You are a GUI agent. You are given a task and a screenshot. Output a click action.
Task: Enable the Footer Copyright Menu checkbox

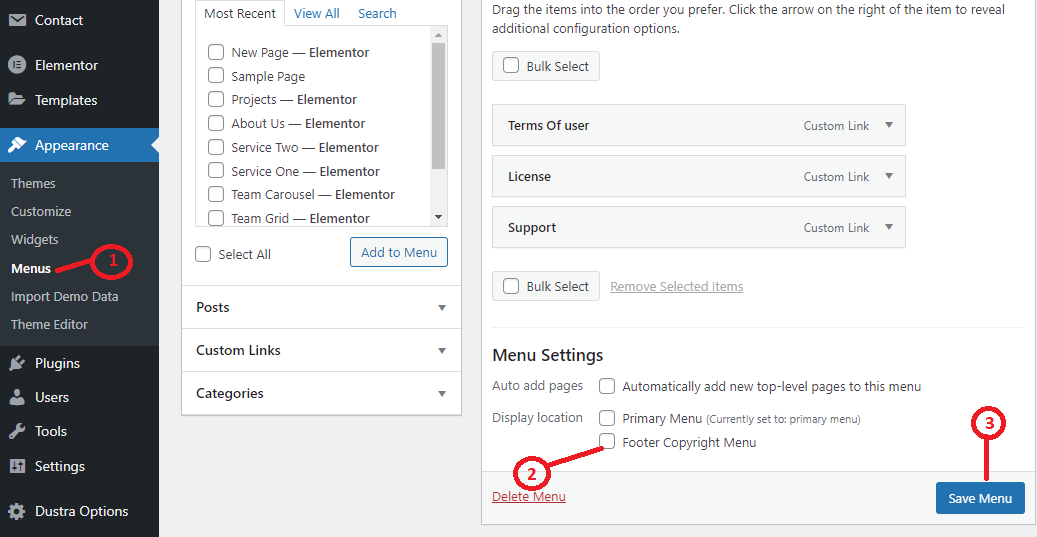point(607,441)
